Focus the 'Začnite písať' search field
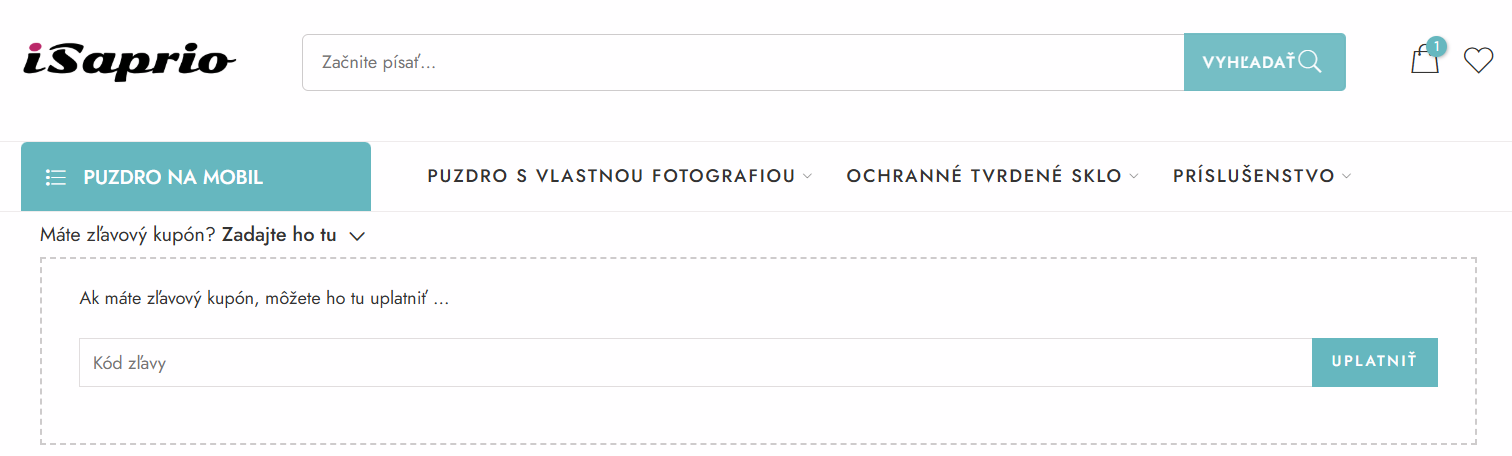 (742, 62)
